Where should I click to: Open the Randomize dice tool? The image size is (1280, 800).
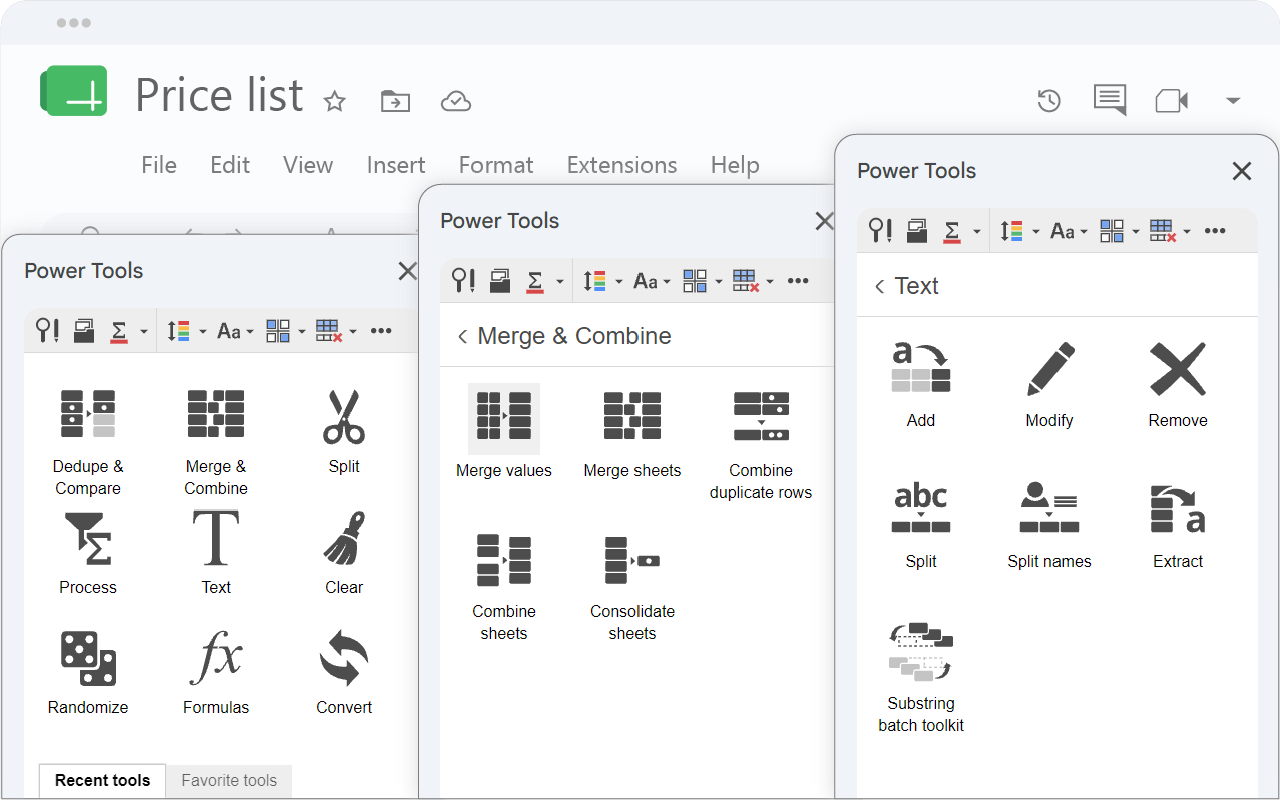88,672
